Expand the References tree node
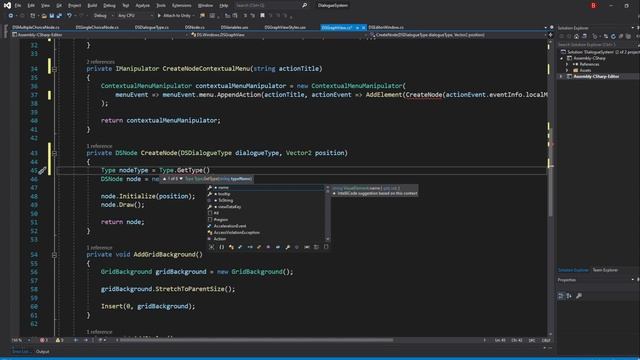Image resolution: width=640 pixels, height=360 pixels. (567, 64)
